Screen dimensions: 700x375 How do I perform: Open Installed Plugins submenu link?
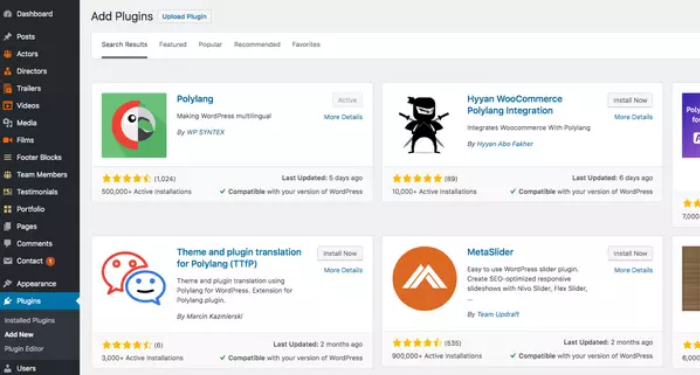[x=29, y=321]
